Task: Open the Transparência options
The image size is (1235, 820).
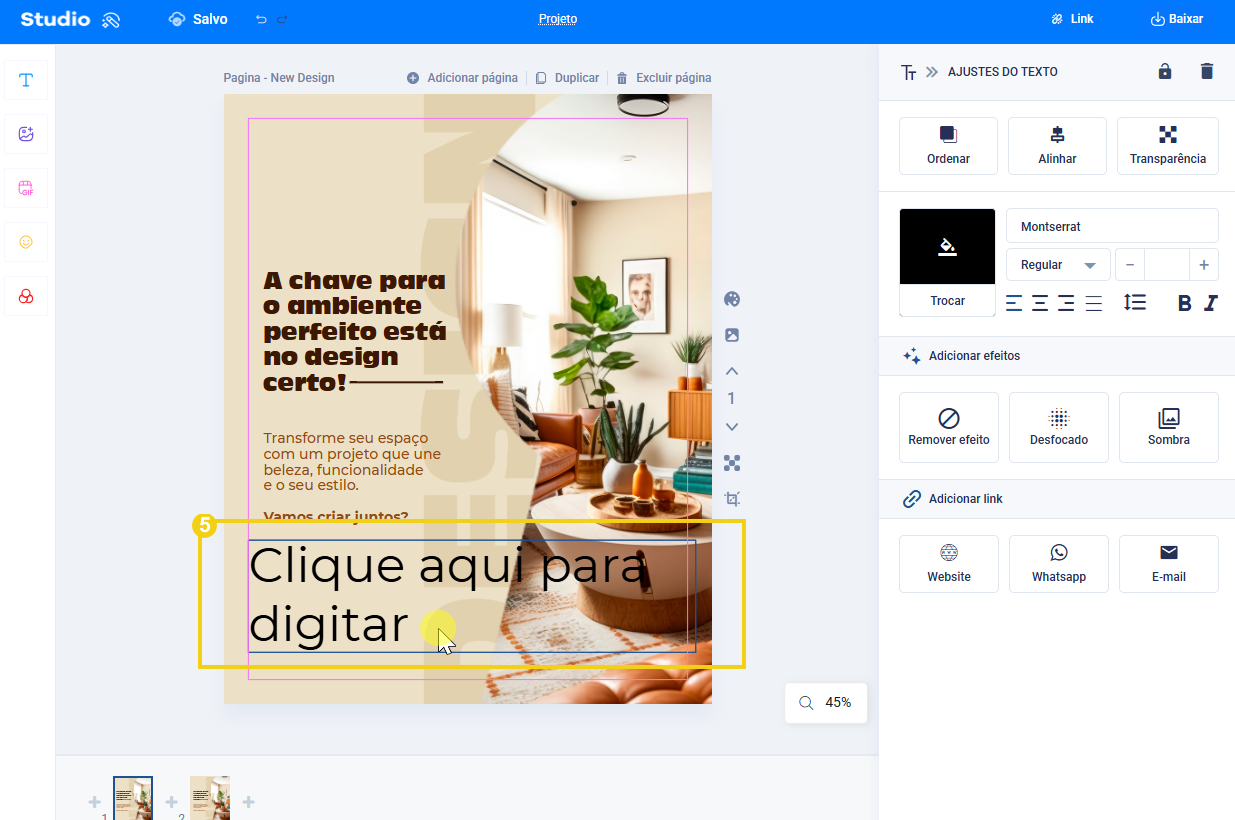Action: tap(1168, 146)
